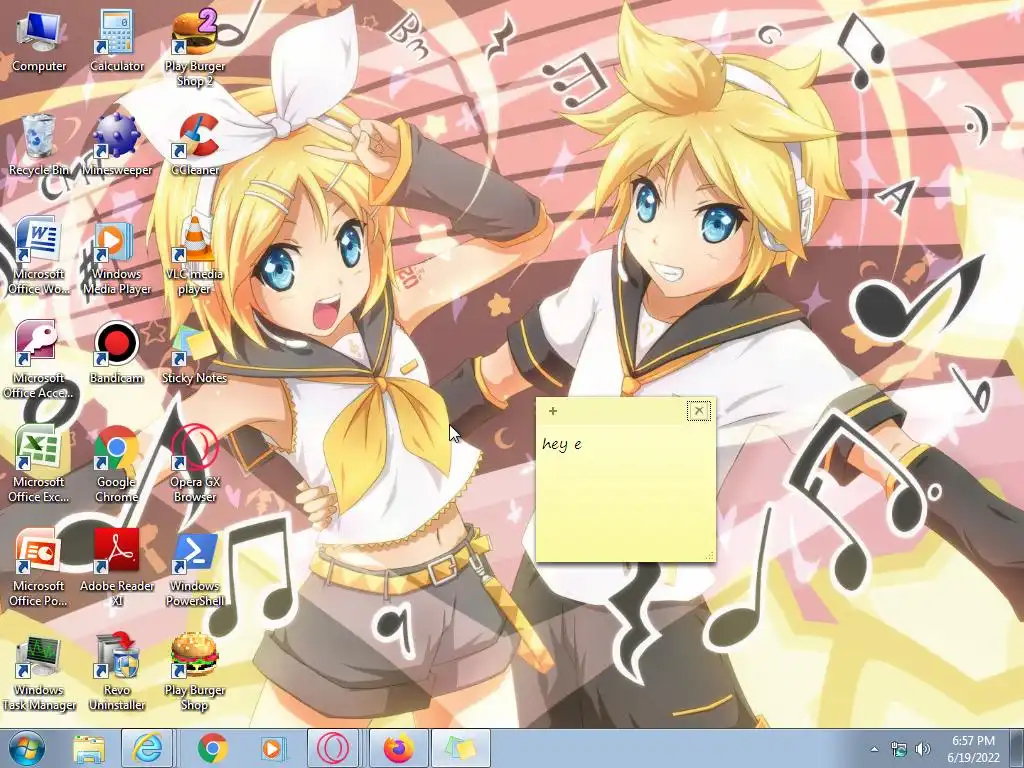
Task: Select Adobe Reader XI shortcut
Action: [117, 568]
